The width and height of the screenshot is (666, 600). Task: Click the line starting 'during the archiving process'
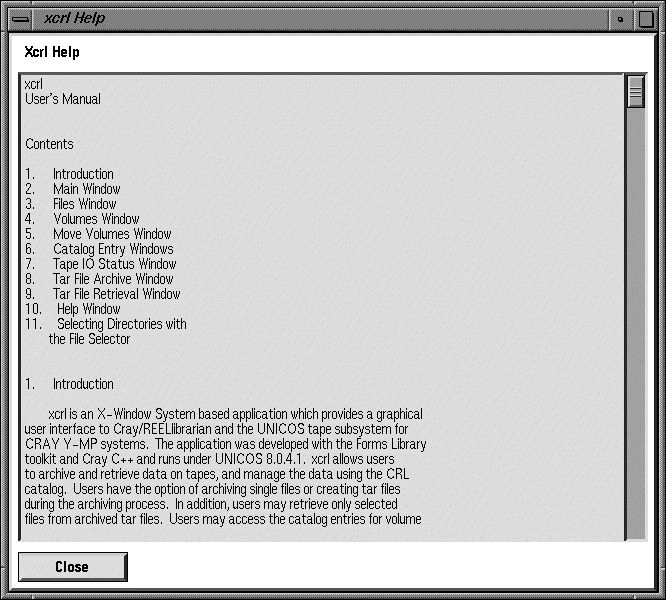211,504
